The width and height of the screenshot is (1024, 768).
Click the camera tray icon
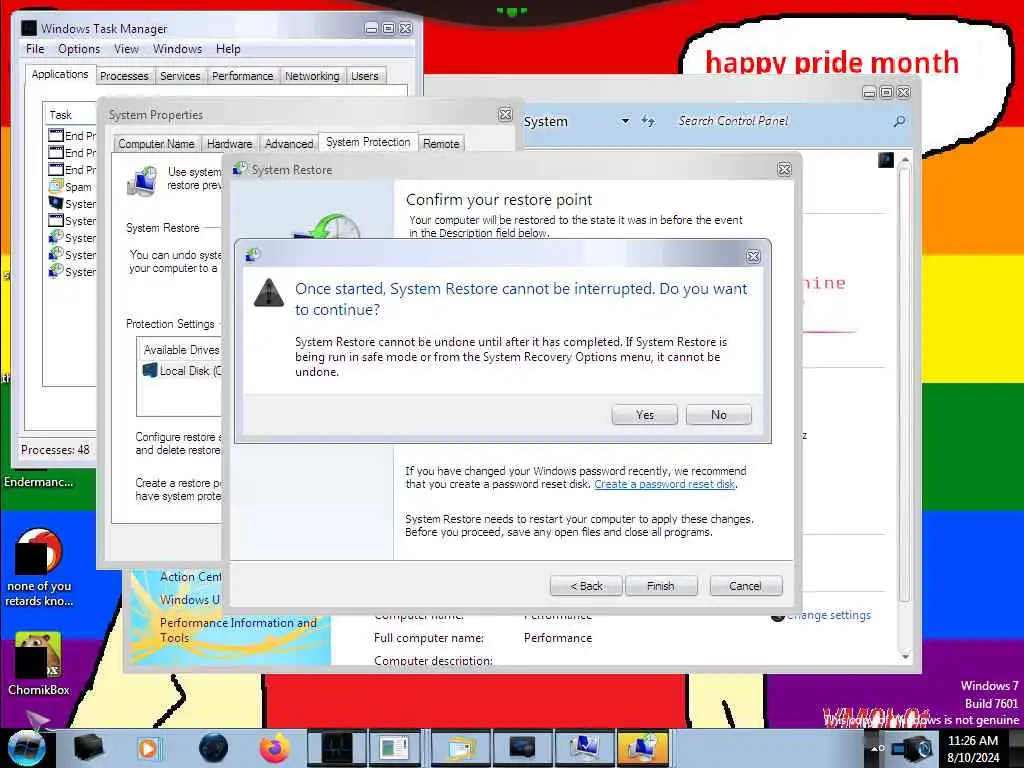click(913, 748)
